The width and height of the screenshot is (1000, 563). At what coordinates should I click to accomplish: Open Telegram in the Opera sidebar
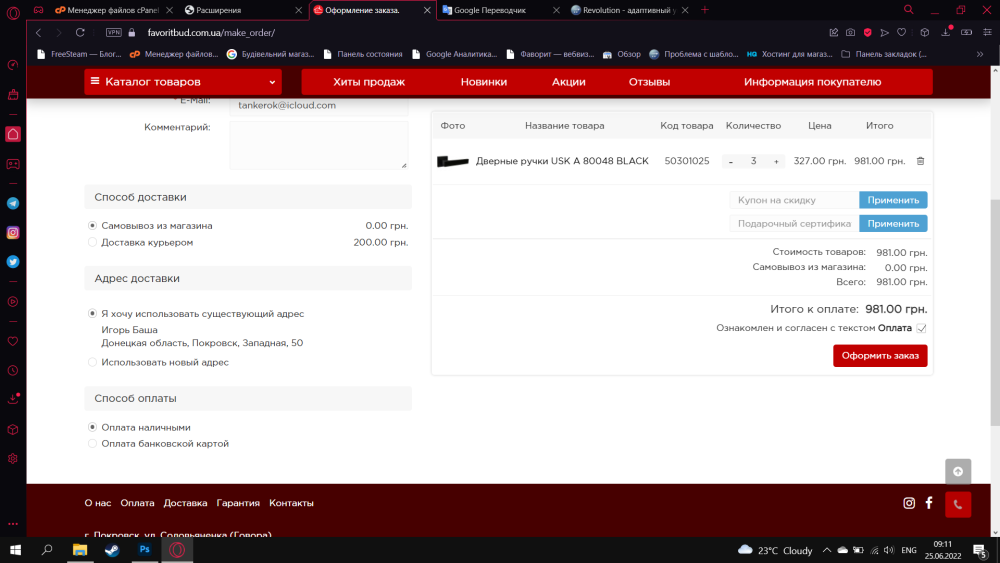pos(13,203)
